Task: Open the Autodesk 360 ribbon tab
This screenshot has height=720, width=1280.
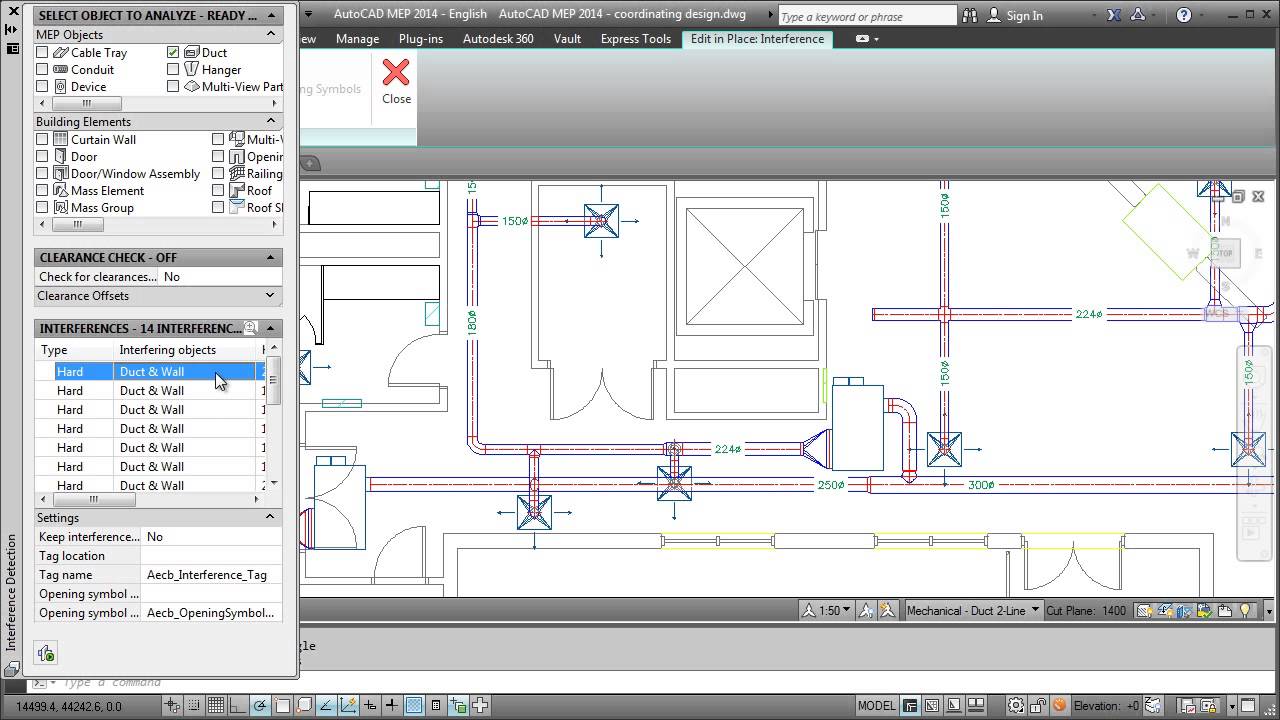Action: coord(498,39)
